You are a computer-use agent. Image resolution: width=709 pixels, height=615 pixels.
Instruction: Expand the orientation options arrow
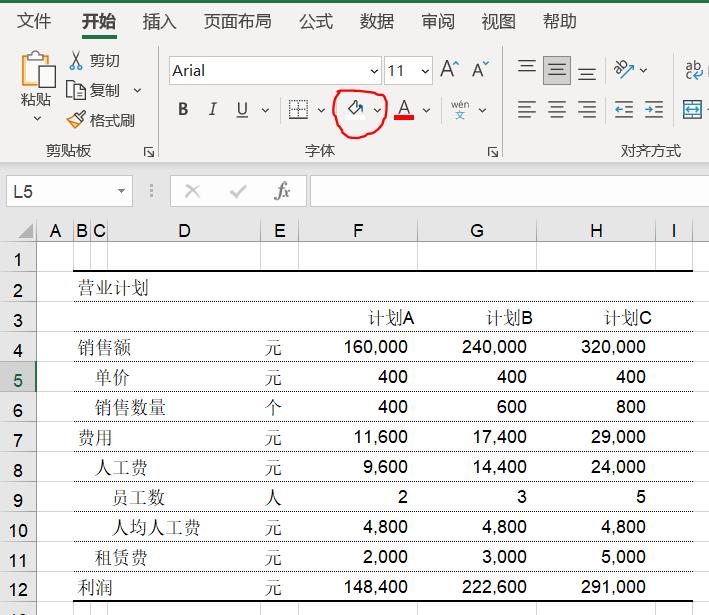click(x=643, y=70)
